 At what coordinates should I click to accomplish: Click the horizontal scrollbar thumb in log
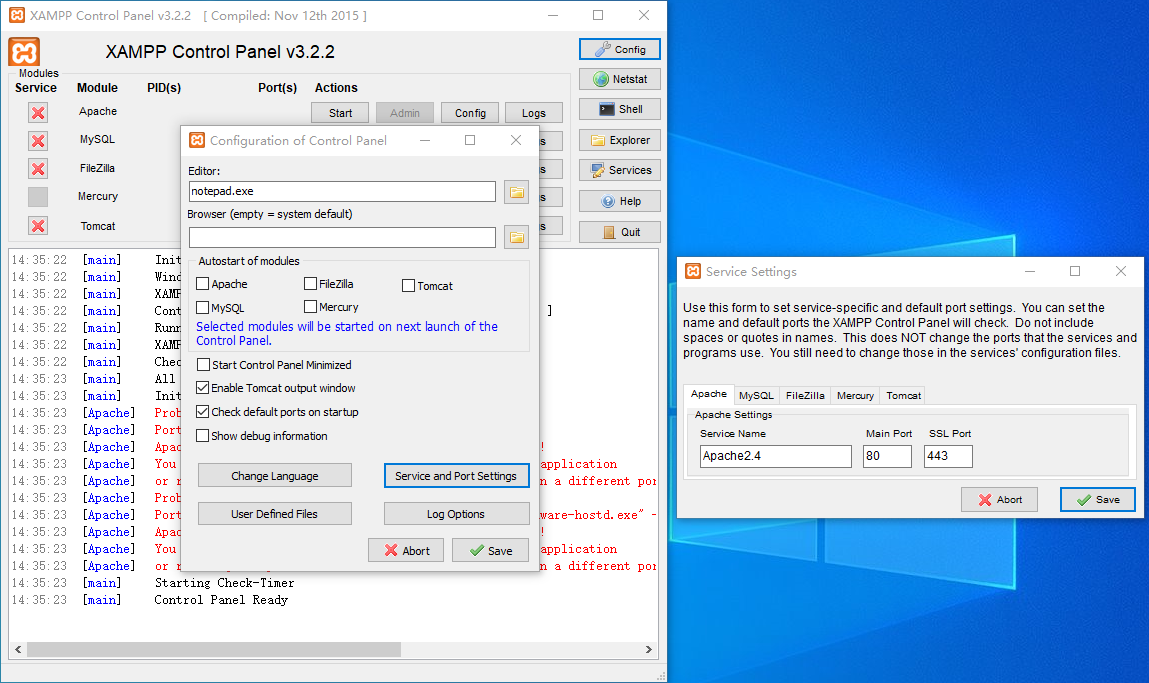tap(214, 649)
